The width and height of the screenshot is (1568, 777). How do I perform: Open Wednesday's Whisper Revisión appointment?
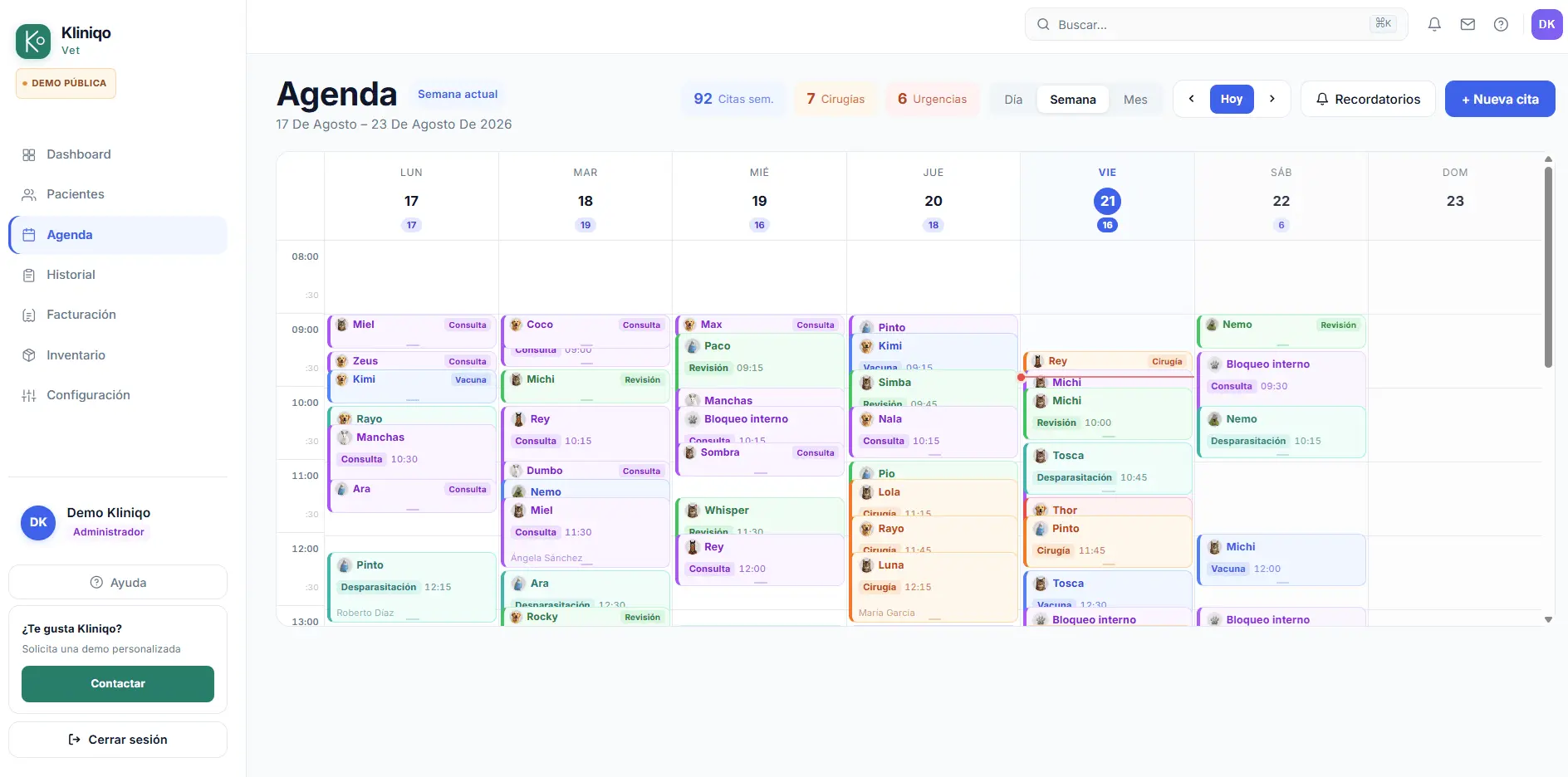point(760,516)
